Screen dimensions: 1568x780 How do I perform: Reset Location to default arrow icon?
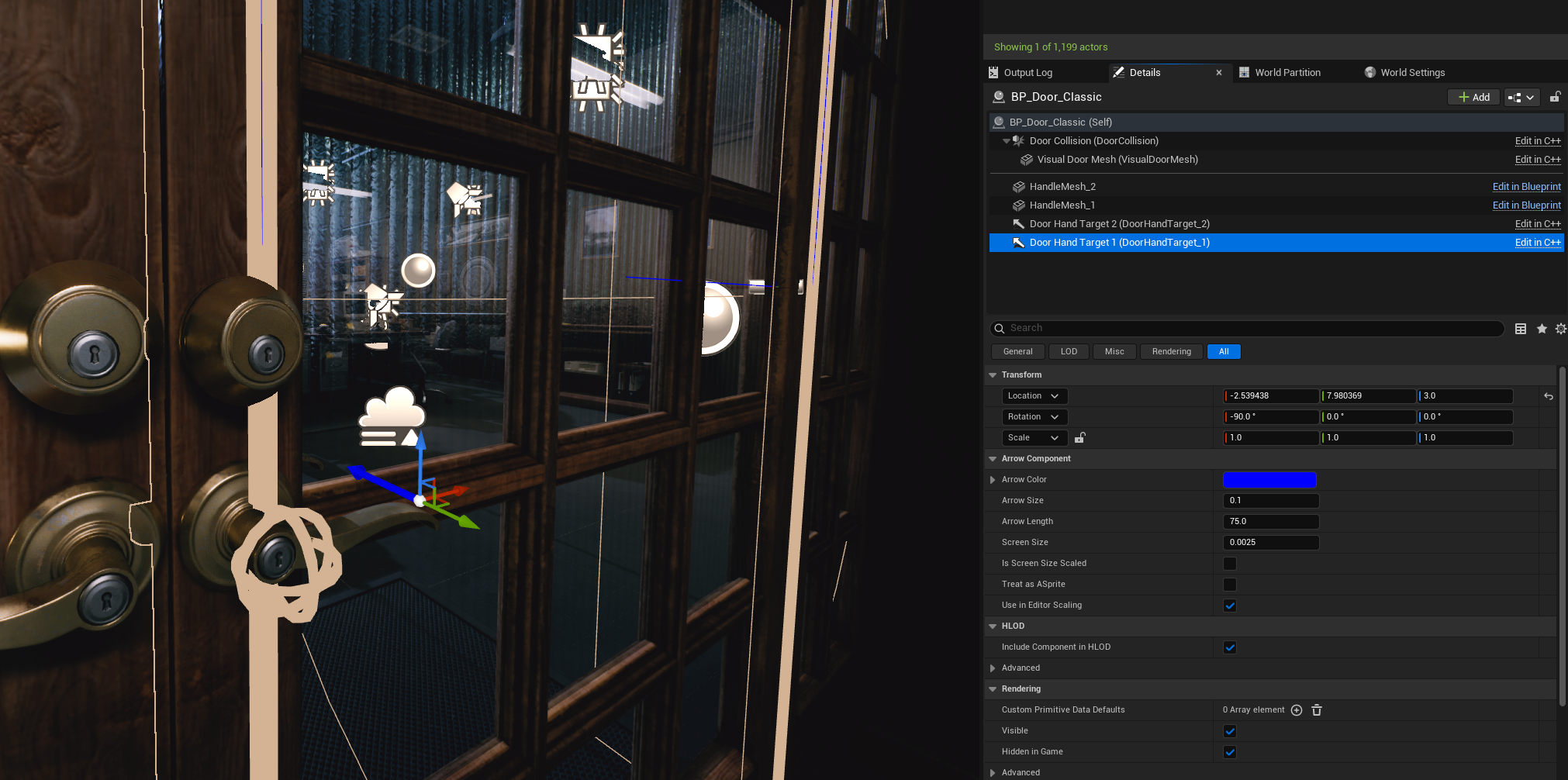point(1548,396)
